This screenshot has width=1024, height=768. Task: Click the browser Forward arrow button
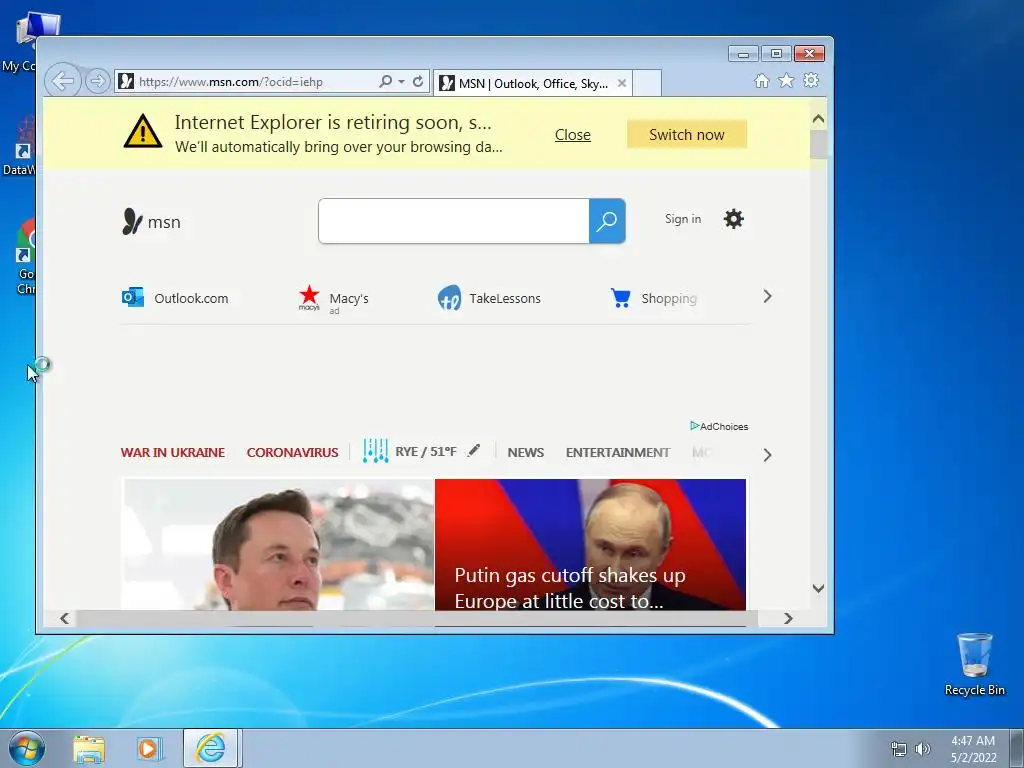pos(97,82)
